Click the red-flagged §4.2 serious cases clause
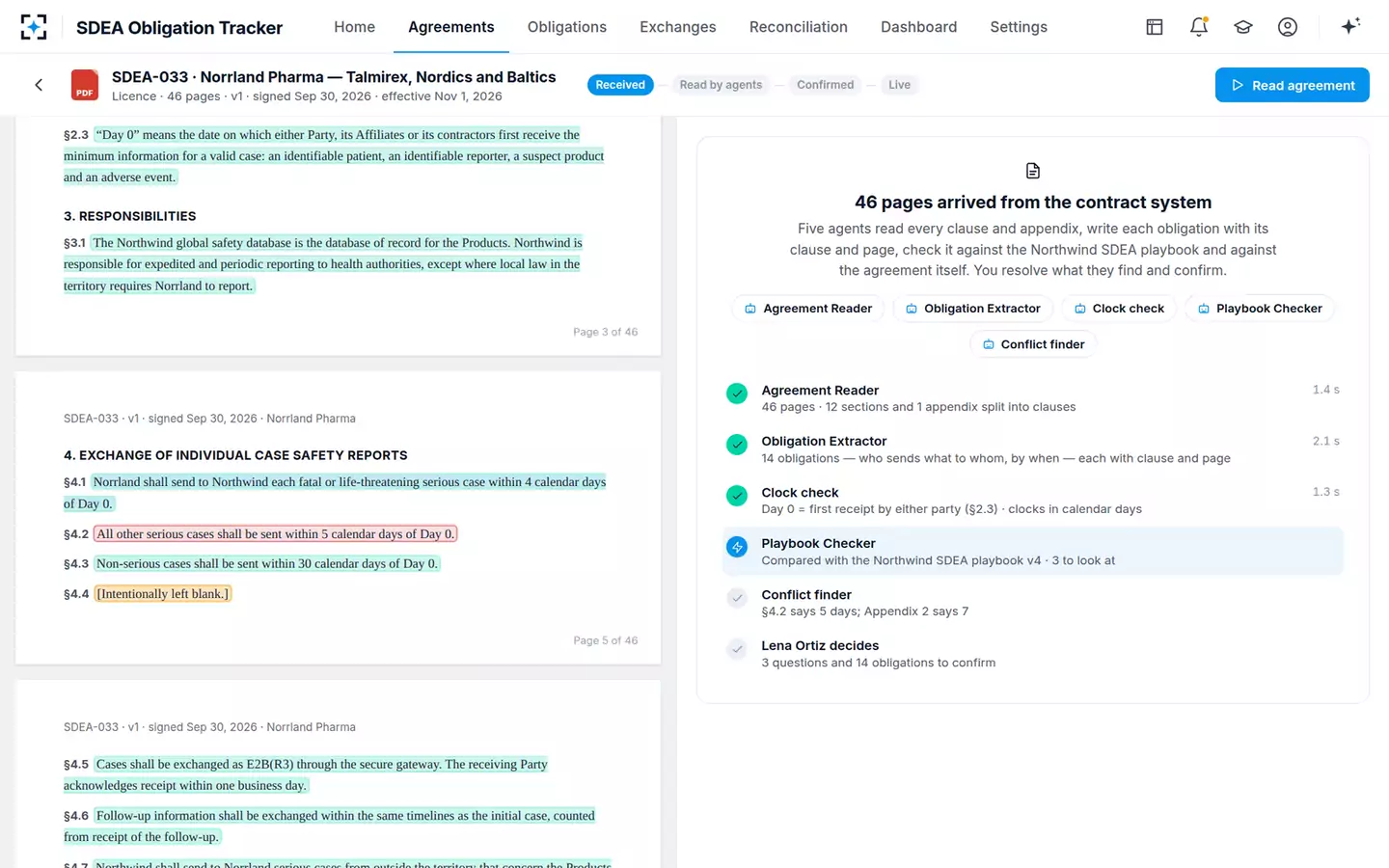The height and width of the screenshot is (868, 1389). coord(276,533)
